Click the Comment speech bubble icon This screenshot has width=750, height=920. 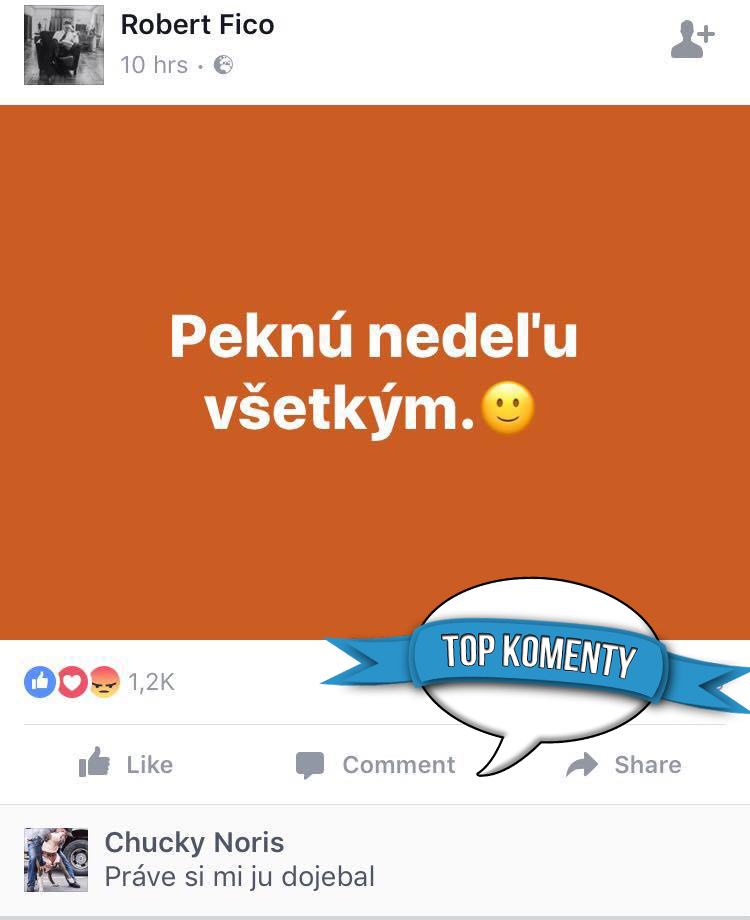pyautogui.click(x=310, y=765)
